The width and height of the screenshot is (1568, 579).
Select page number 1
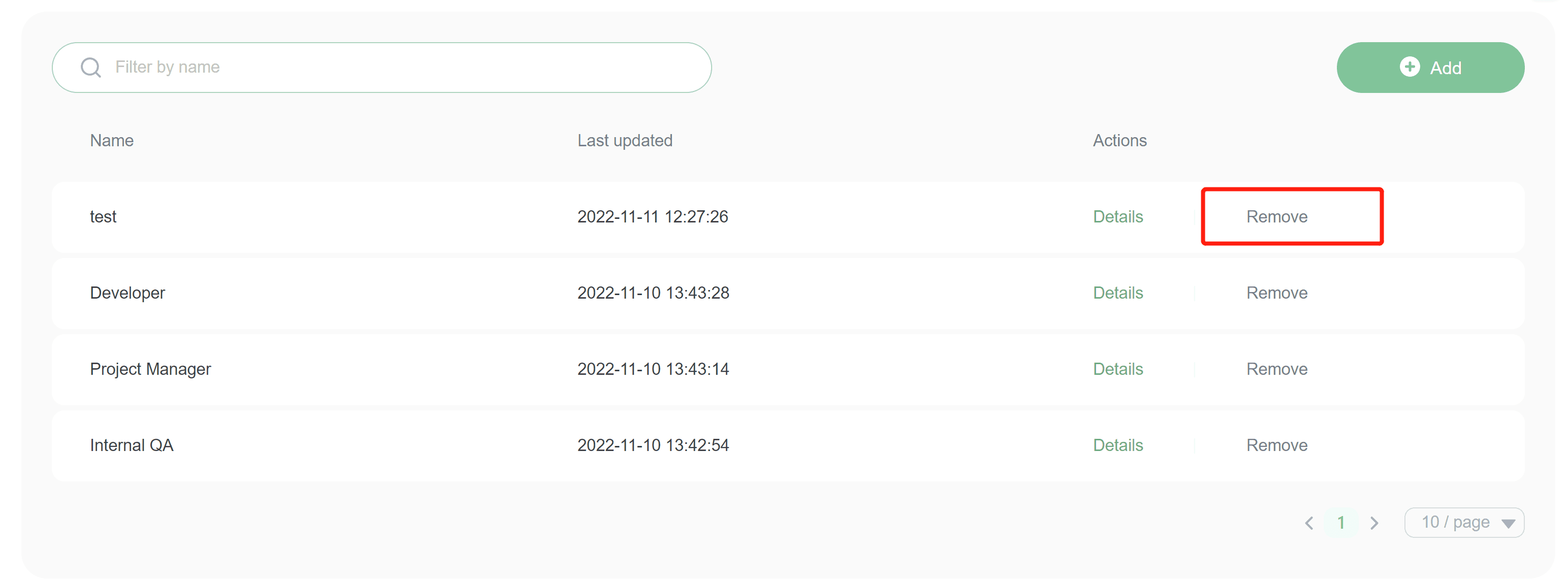point(1341,523)
